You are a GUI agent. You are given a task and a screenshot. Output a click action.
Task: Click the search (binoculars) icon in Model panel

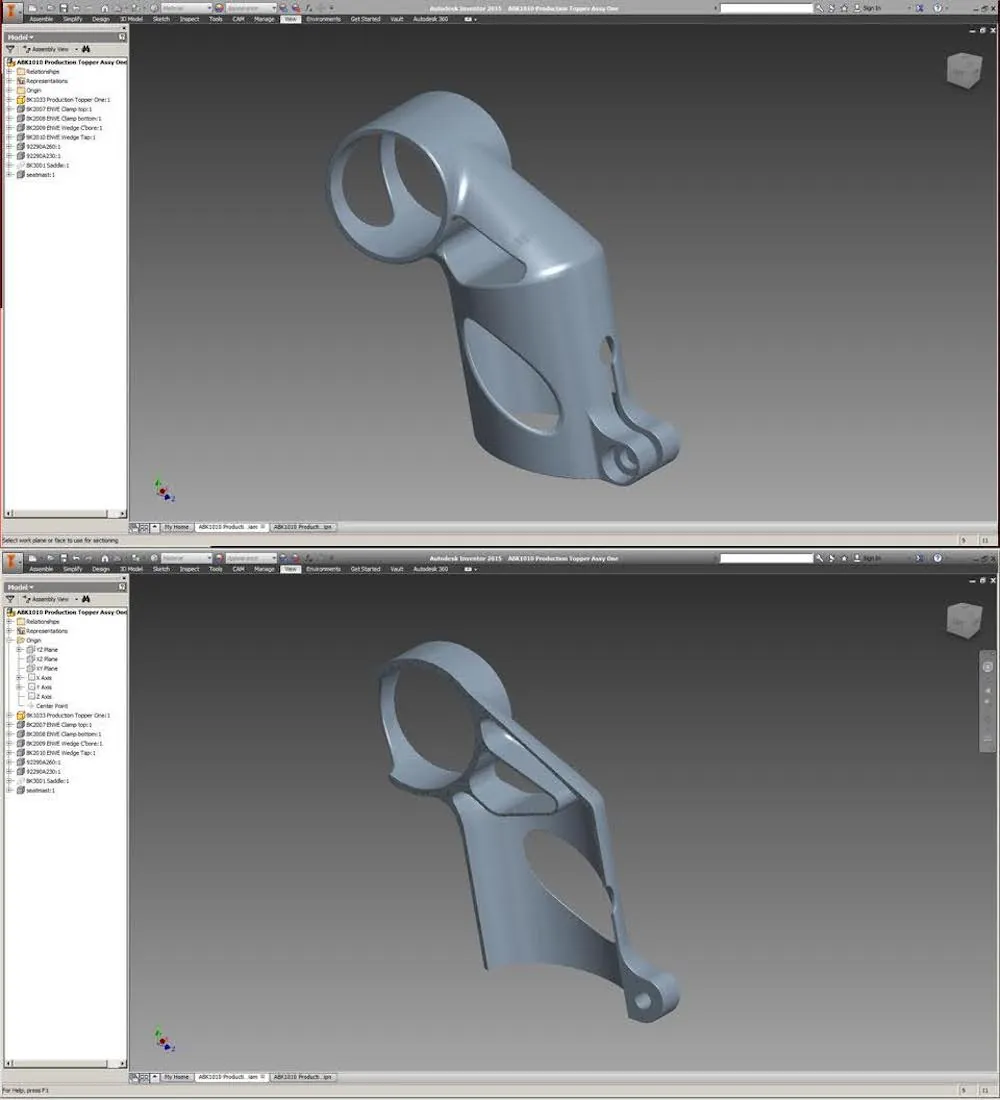pyautogui.click(x=85, y=48)
